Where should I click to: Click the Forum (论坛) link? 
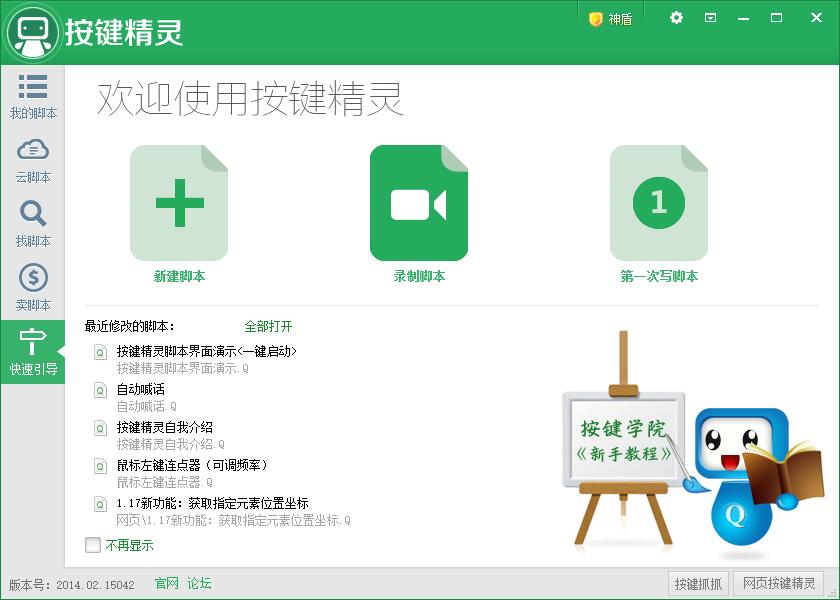tap(199, 583)
